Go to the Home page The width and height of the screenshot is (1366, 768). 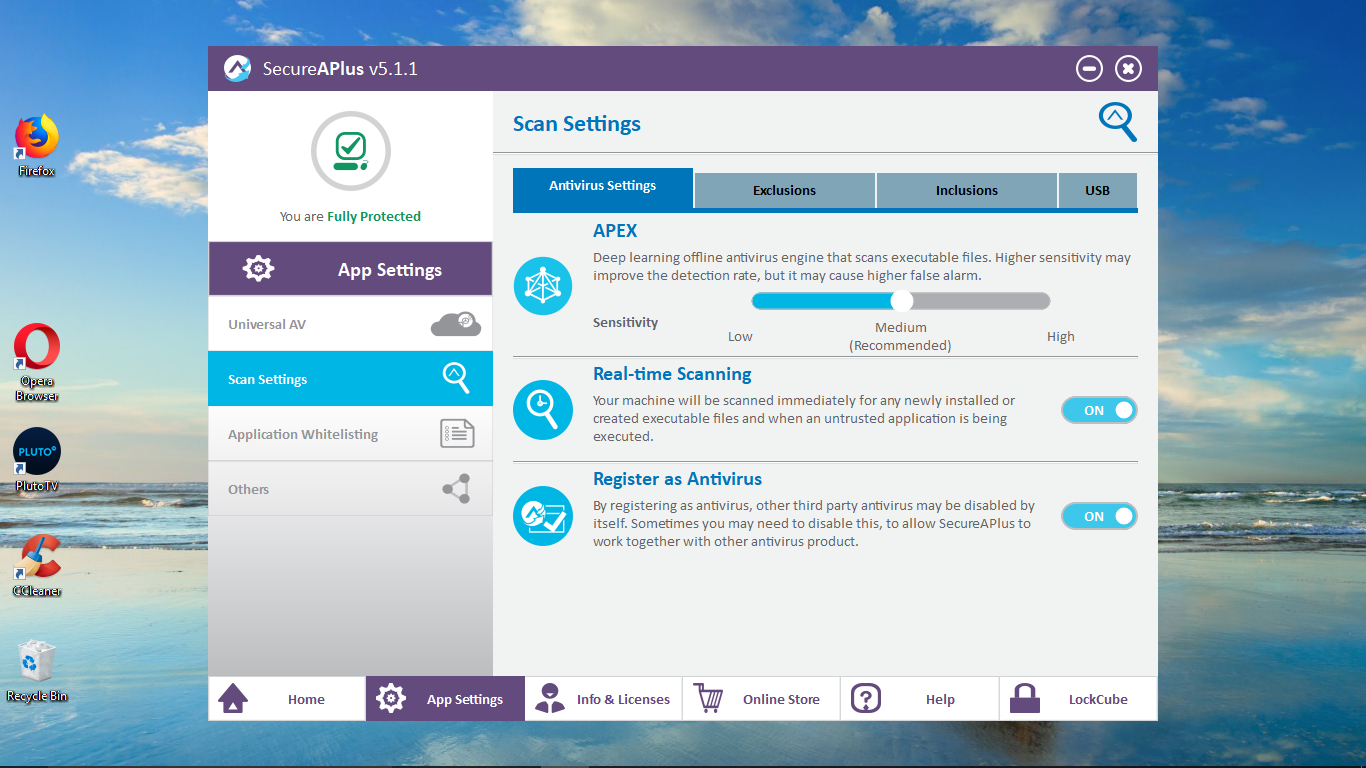(287, 699)
